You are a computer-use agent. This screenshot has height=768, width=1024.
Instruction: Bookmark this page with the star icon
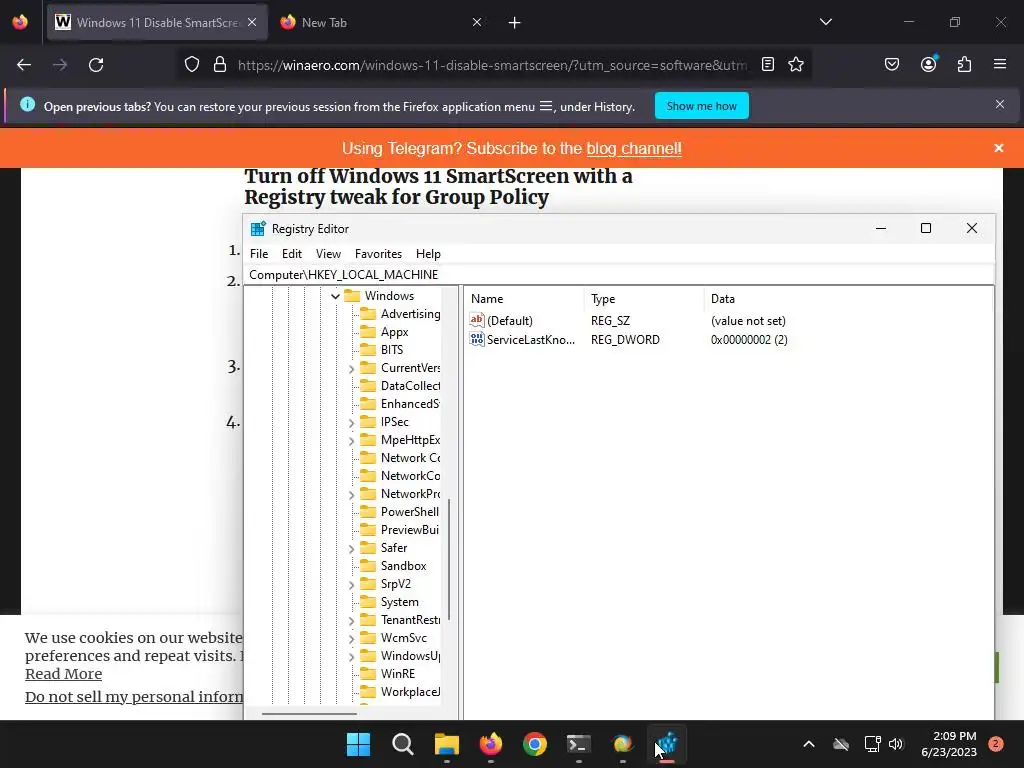click(x=796, y=65)
